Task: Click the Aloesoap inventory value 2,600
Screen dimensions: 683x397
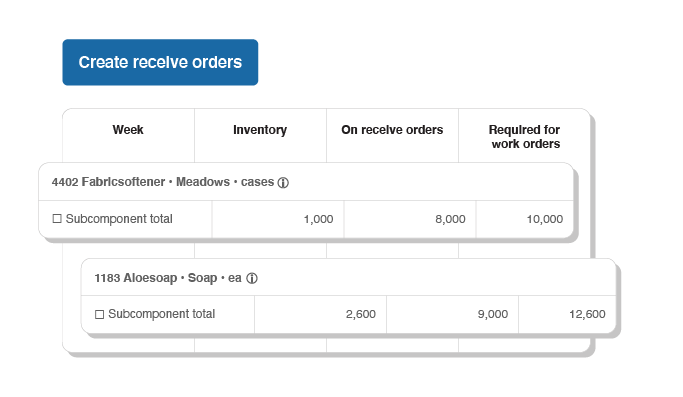Action: pos(361,314)
